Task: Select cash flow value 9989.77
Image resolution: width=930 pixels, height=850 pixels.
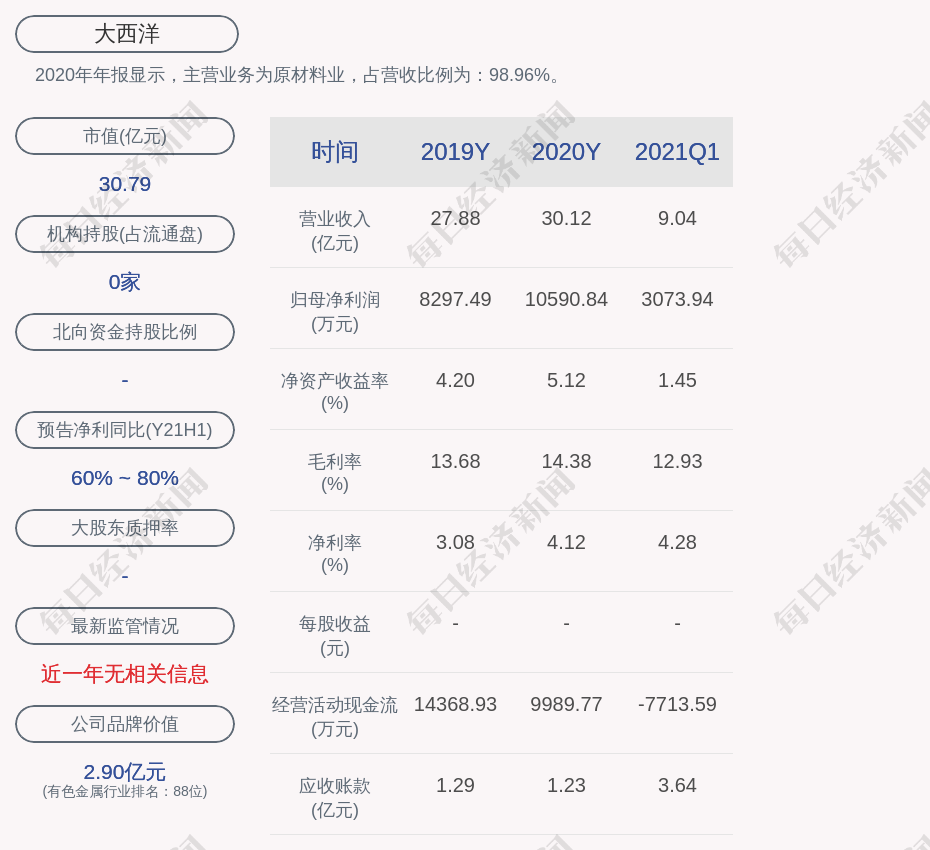Action: [566, 704]
